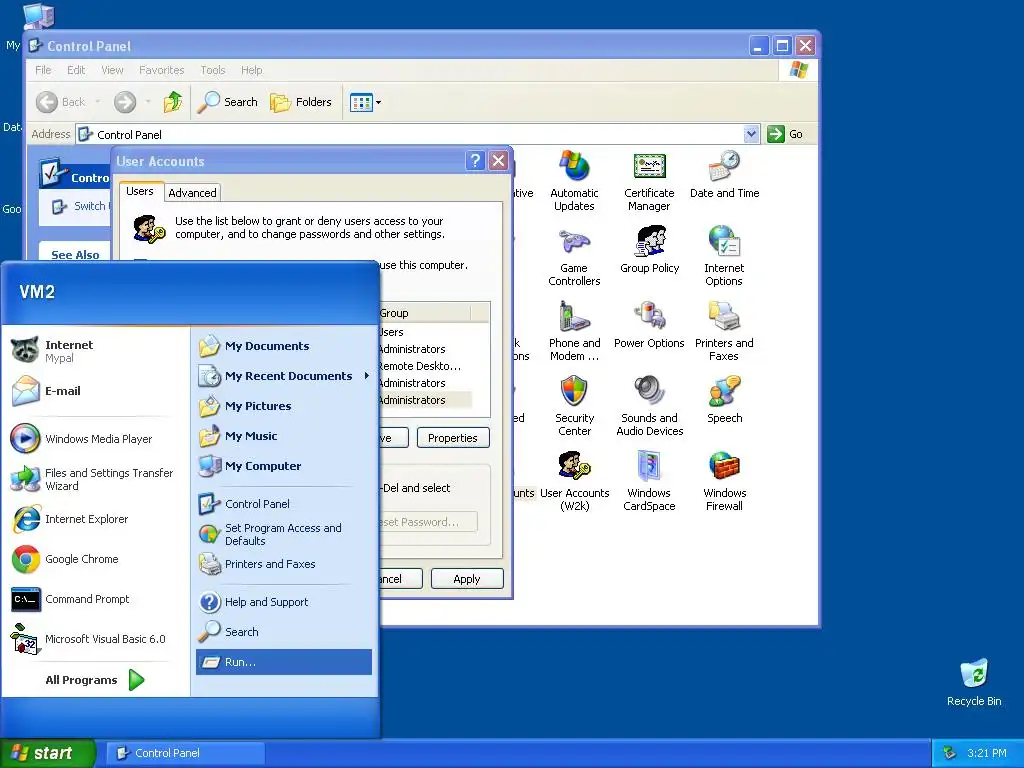Viewport: 1024px width, 768px height.
Task: Click User Accounts help question button
Action: tap(475, 161)
